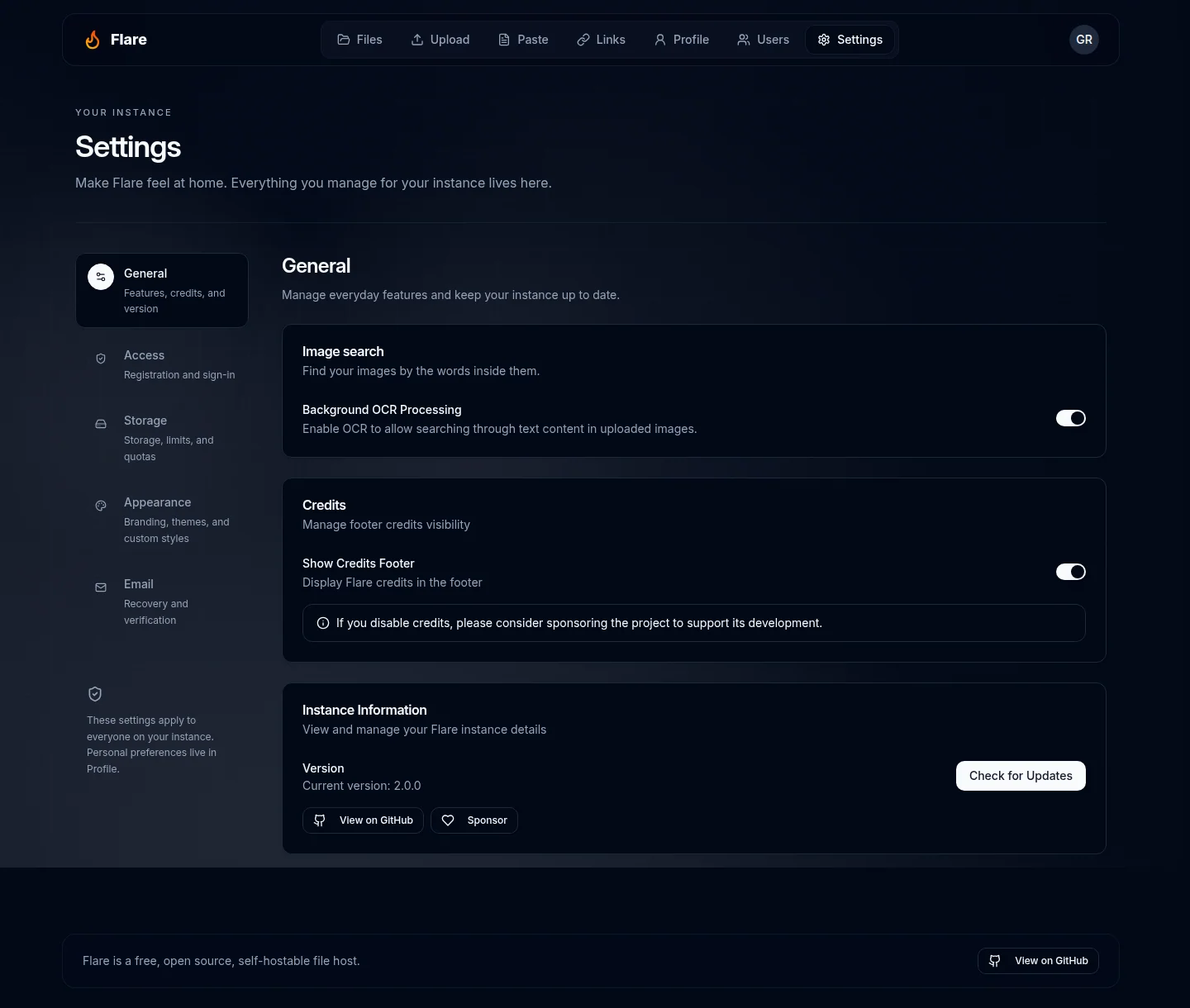The image size is (1190, 1008).
Task: Click the Sponsor button label
Action: point(488,820)
